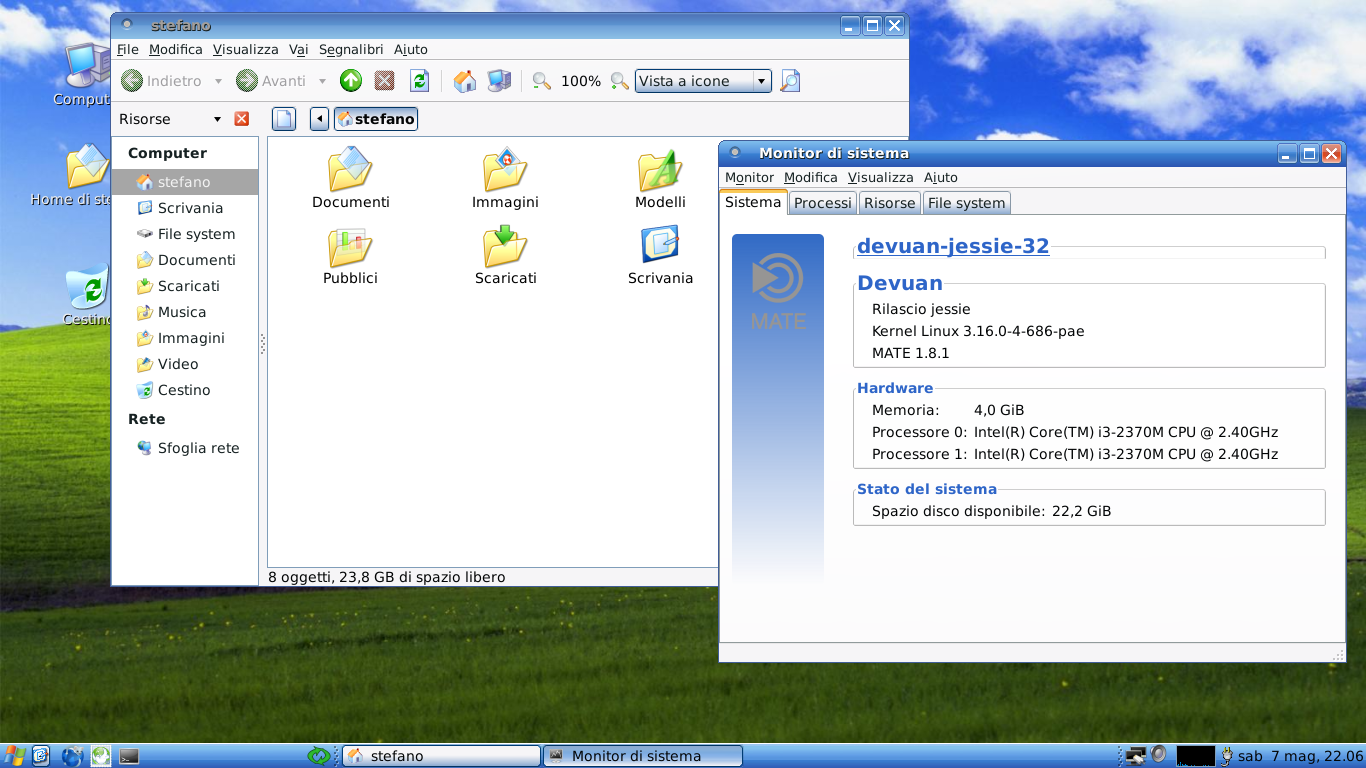The image size is (1366, 768).
Task: Go up one folder with green arrow
Action: (351, 81)
